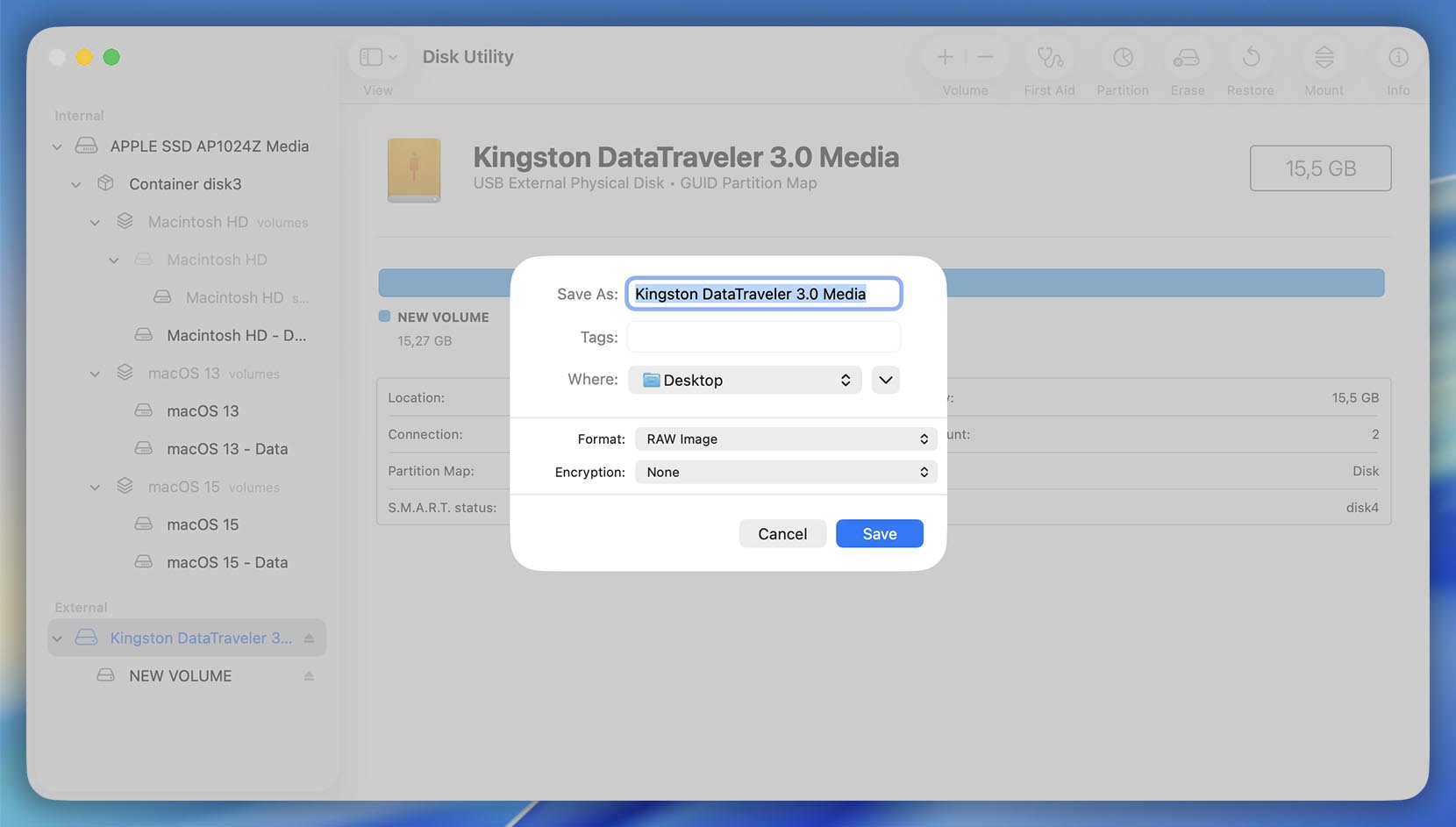Click the Desktop folder icon in Where

pos(651,380)
